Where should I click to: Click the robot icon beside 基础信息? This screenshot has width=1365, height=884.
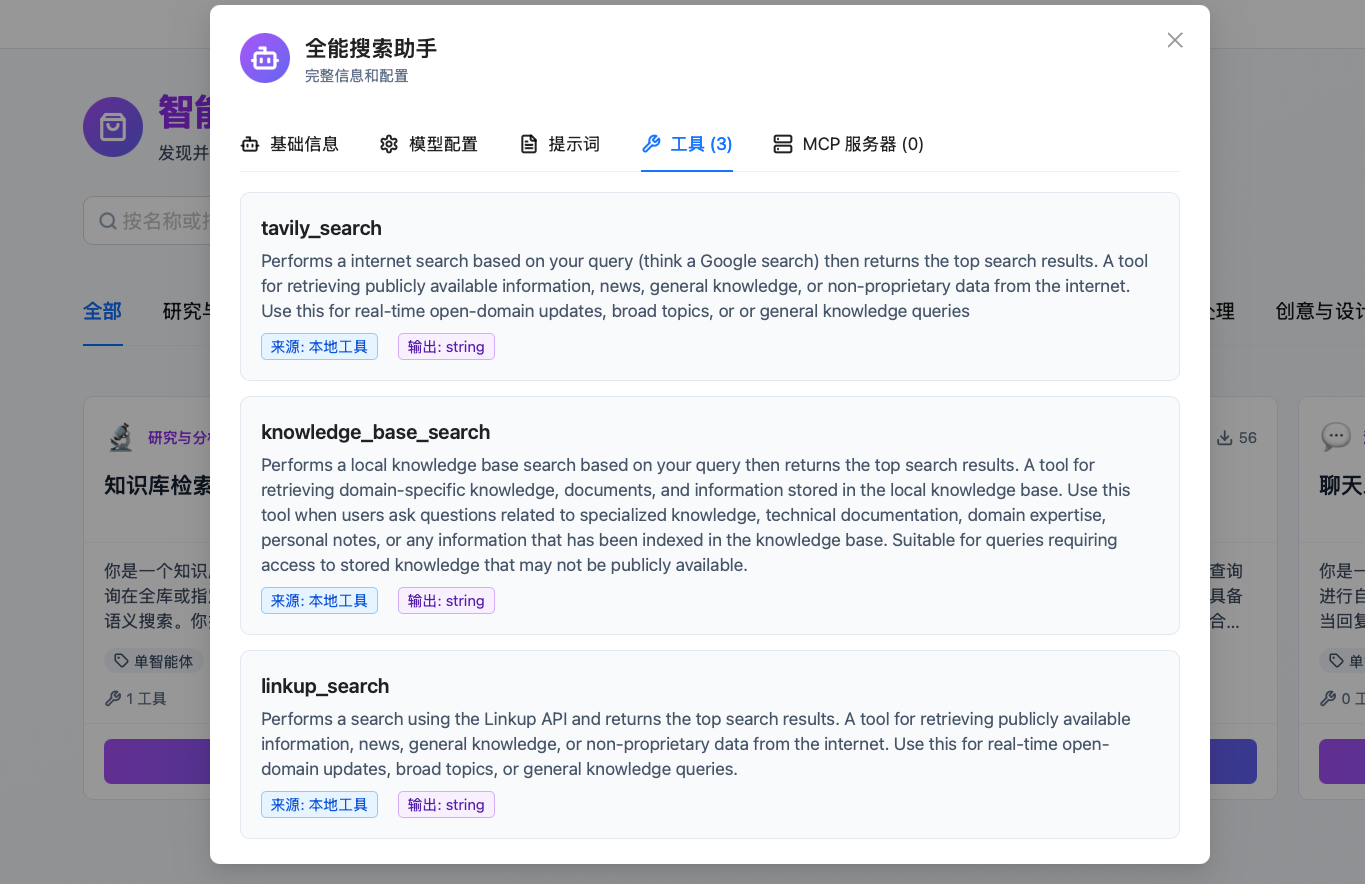(250, 144)
